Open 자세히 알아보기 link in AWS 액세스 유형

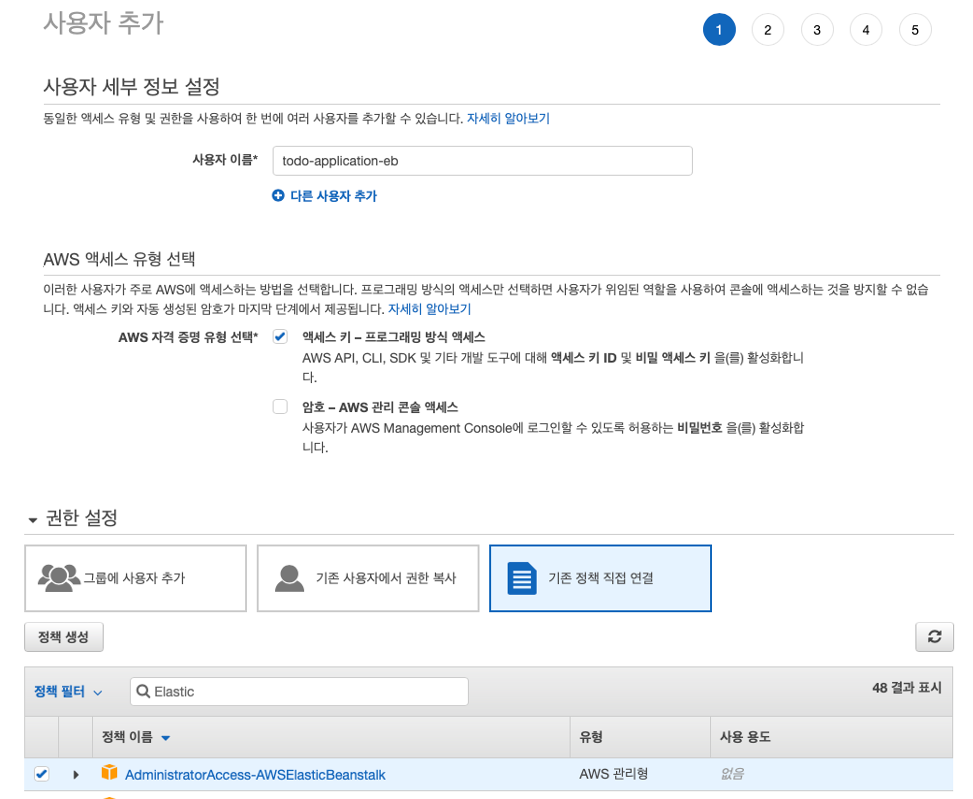pyautogui.click(x=429, y=309)
